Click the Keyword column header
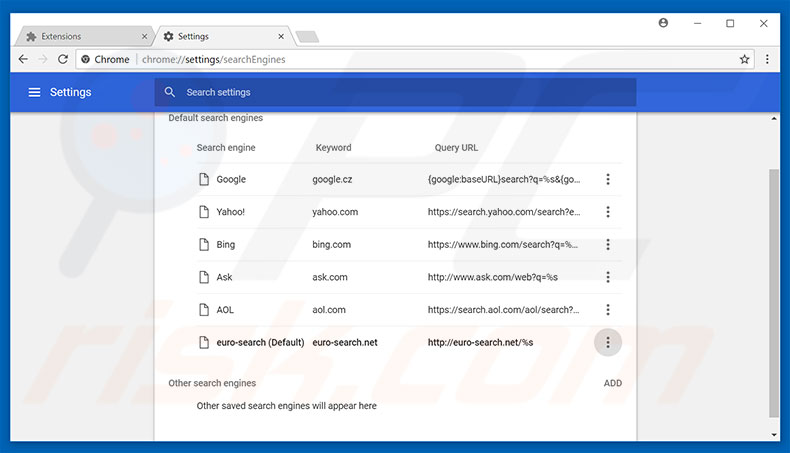The width and height of the screenshot is (790, 453). point(333,148)
